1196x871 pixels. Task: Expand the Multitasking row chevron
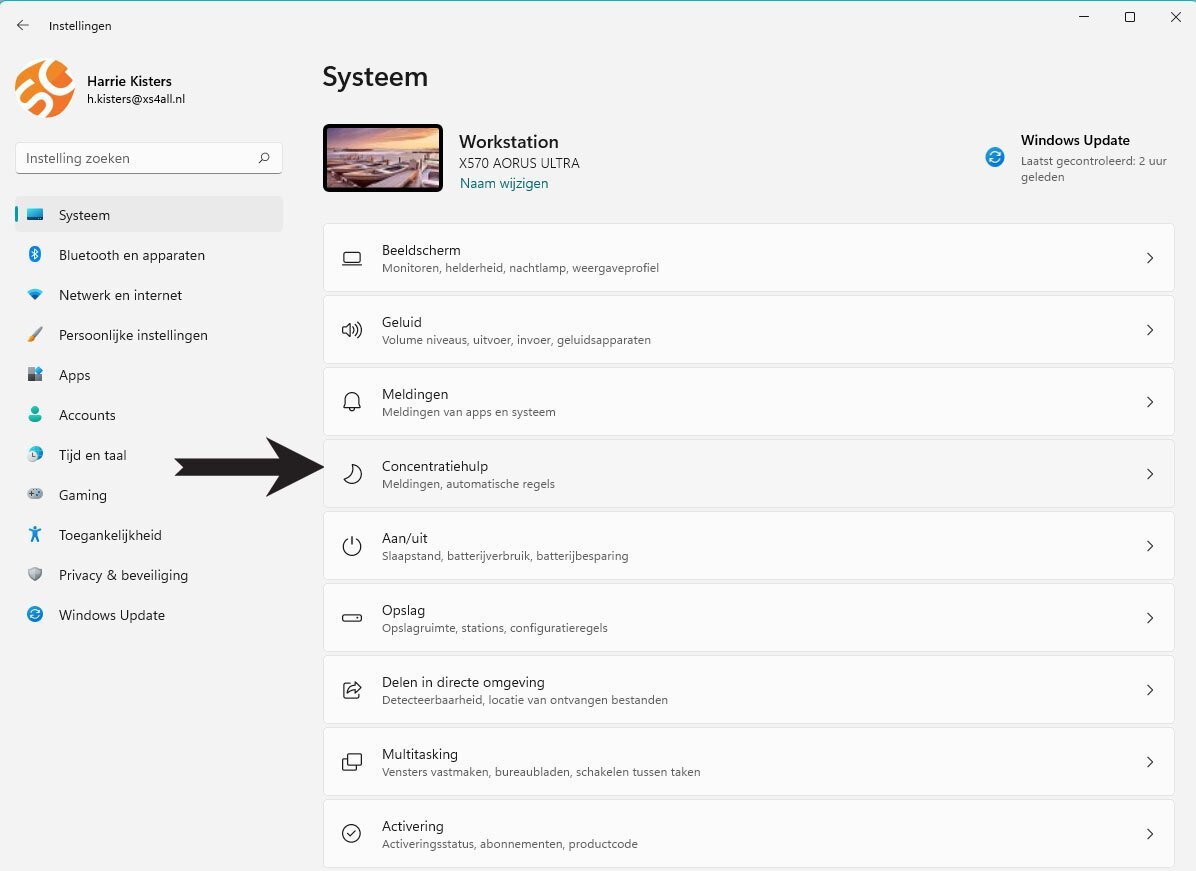(x=1149, y=762)
